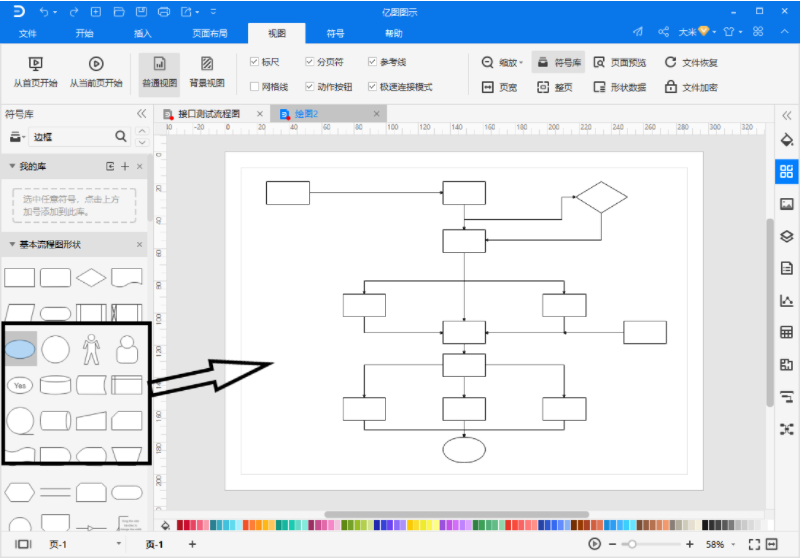Click the 页面预览 button

(621, 62)
